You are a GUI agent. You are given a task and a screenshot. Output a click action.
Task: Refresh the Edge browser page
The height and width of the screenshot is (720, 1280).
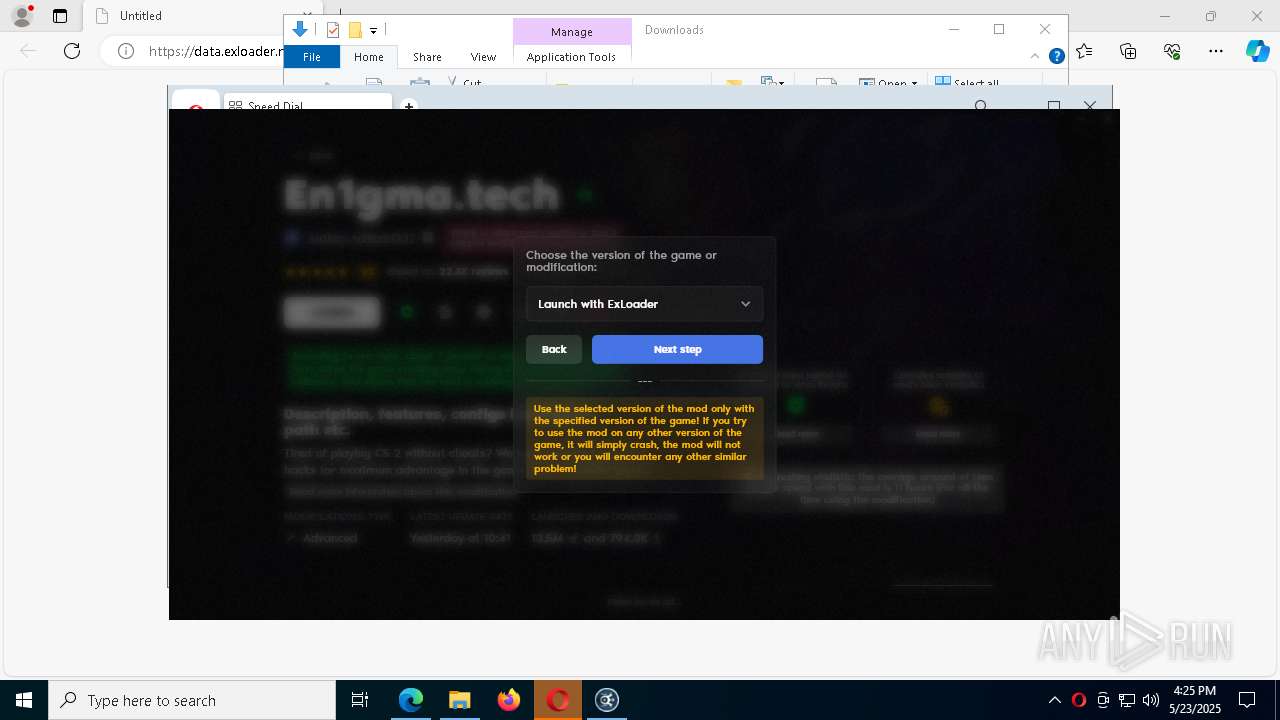(x=72, y=51)
